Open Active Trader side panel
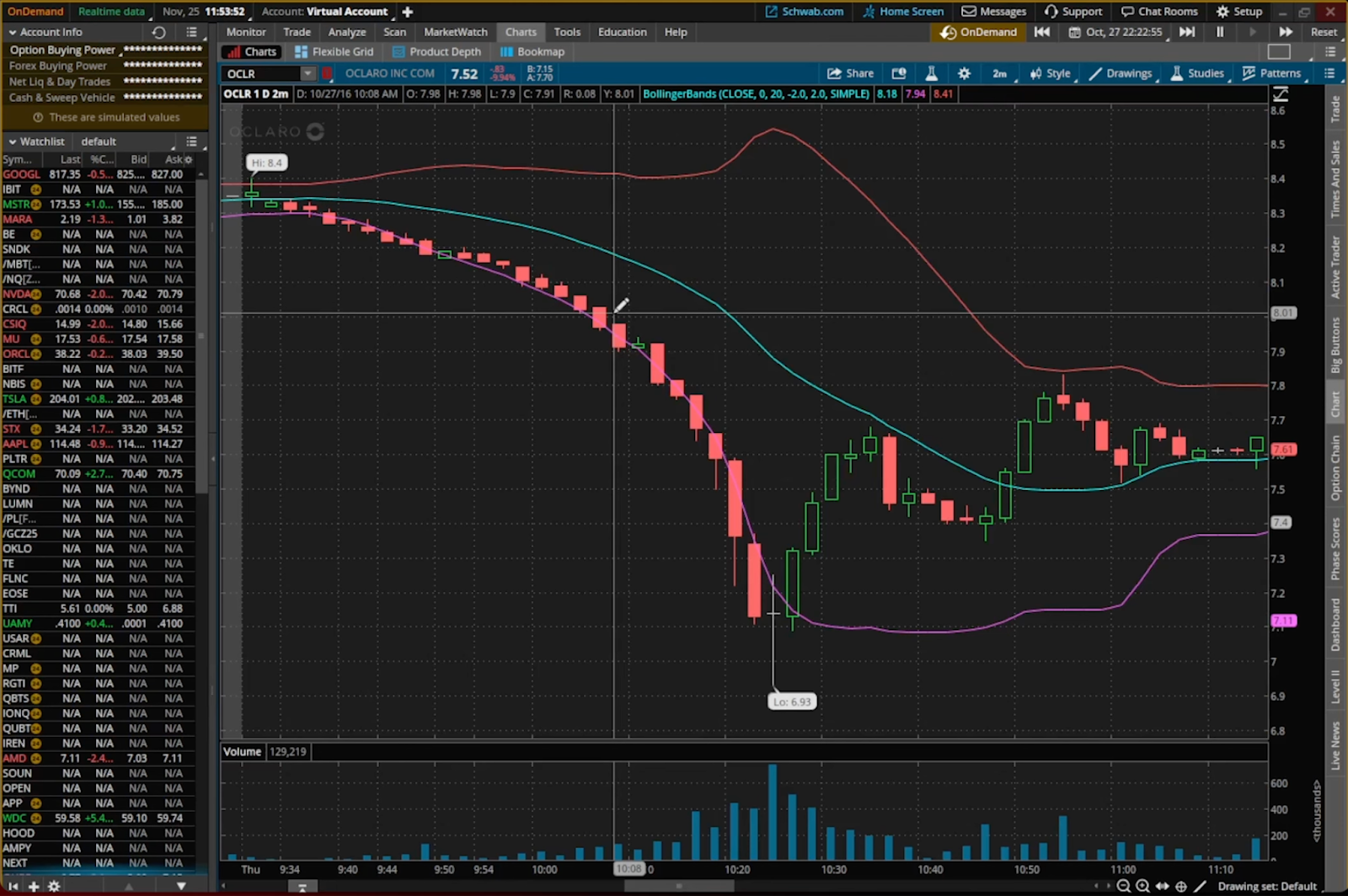The width and height of the screenshot is (1348, 896). tap(1335, 267)
